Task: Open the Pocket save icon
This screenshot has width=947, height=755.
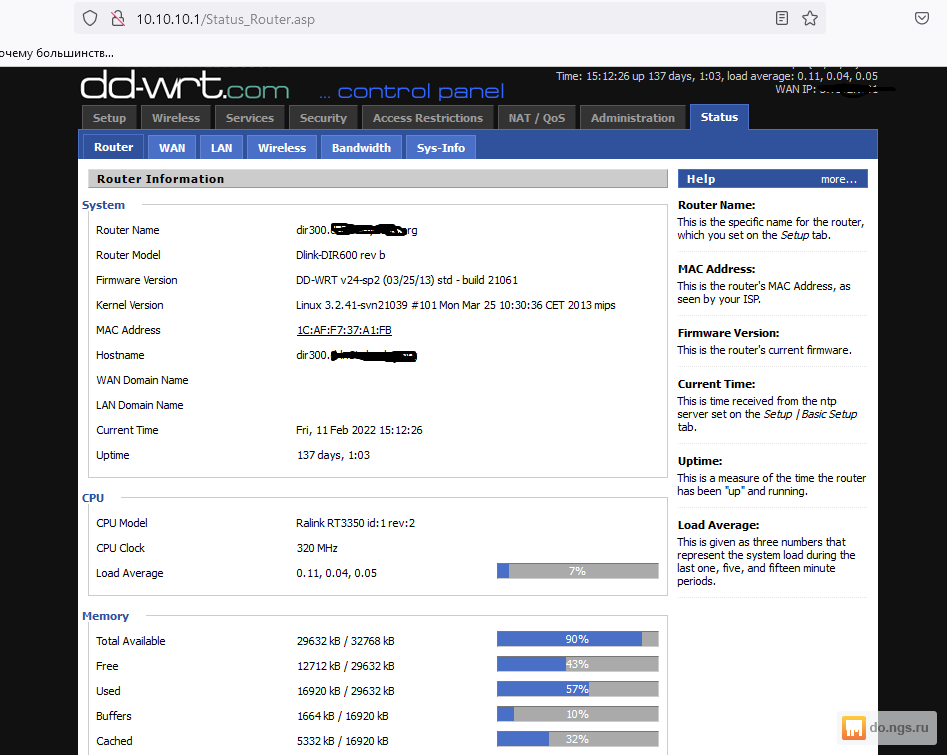Action: click(922, 18)
